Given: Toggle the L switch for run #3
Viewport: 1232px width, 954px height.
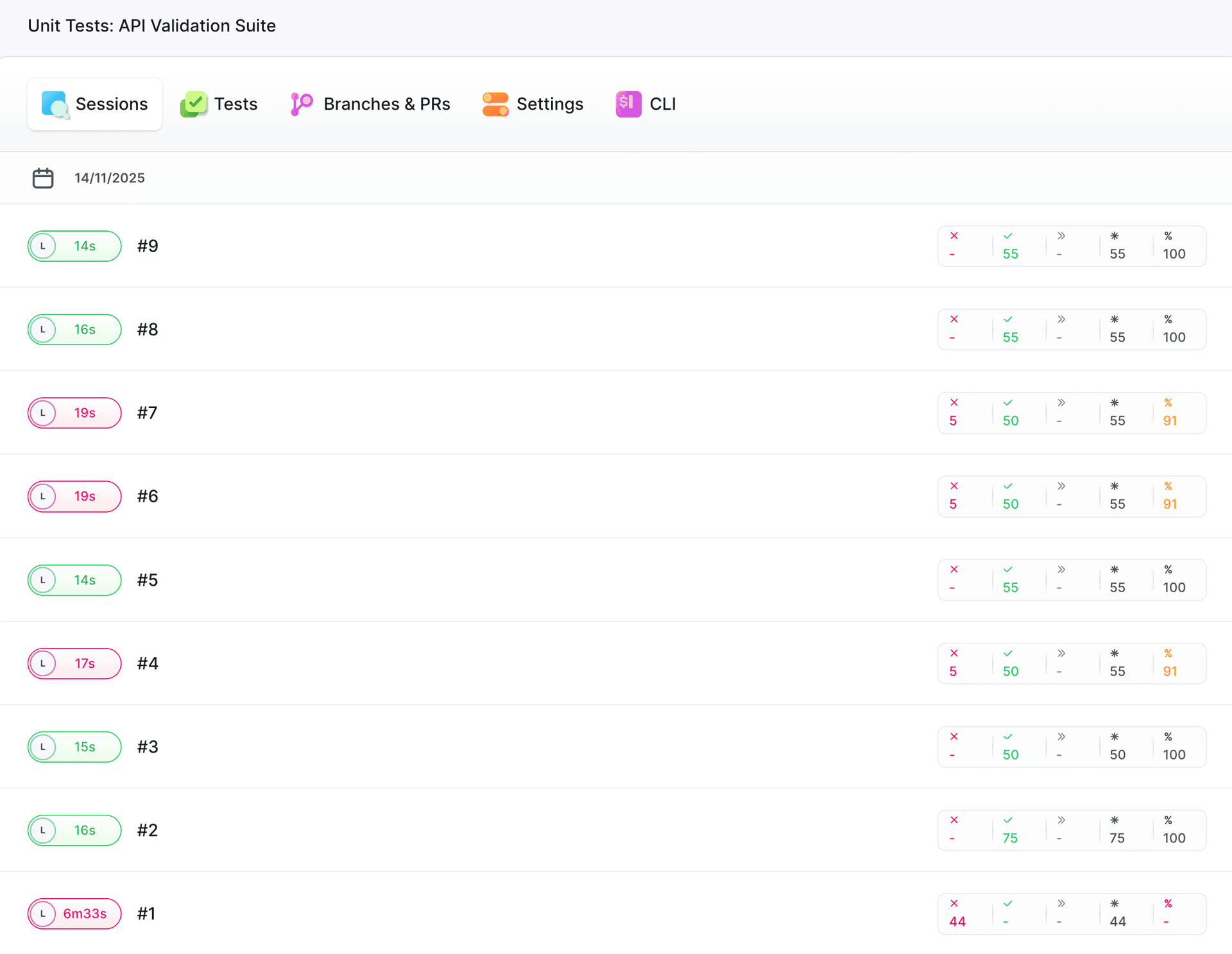Looking at the screenshot, I should pos(43,747).
